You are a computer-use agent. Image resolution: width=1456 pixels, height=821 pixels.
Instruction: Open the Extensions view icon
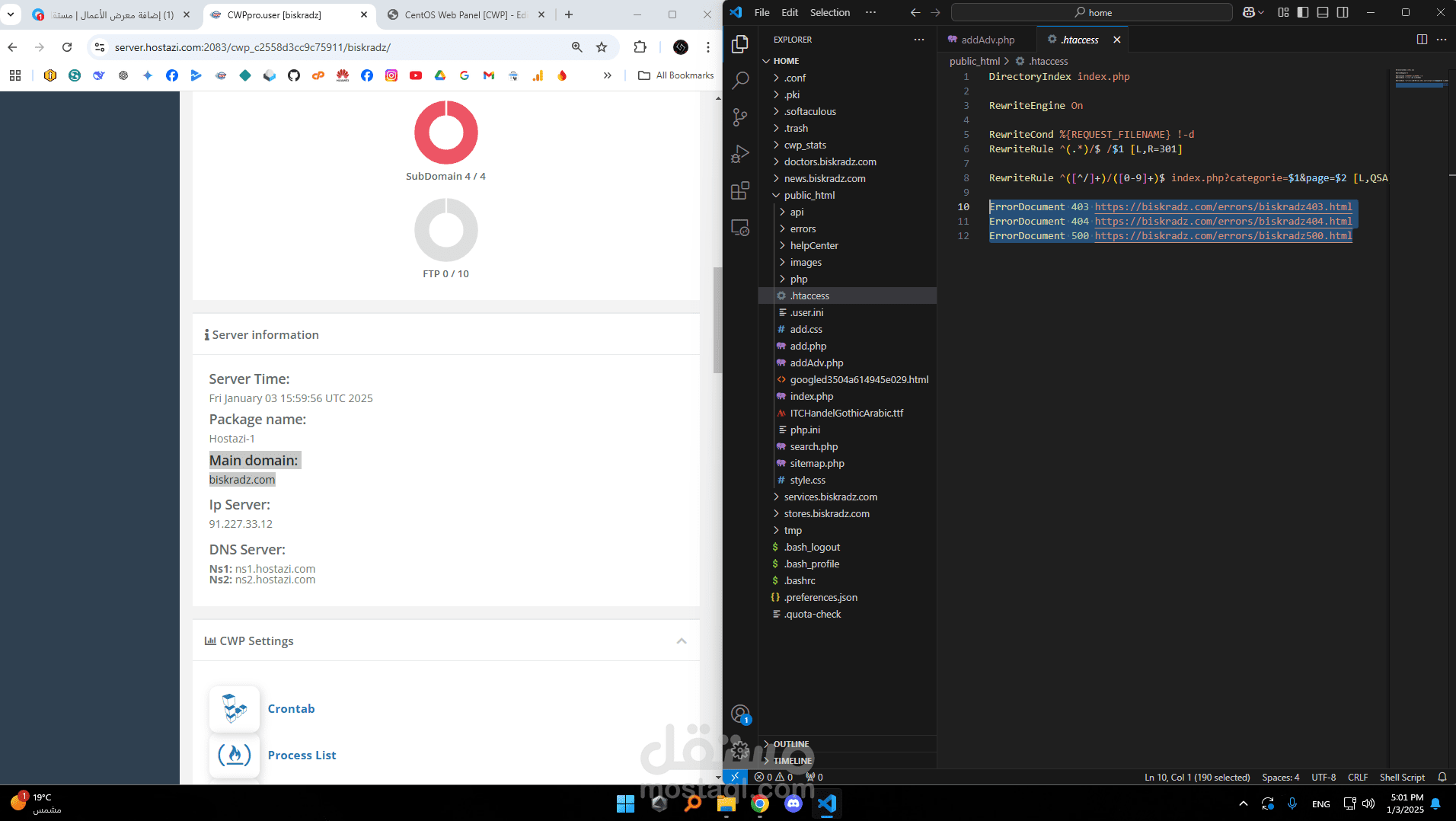pyautogui.click(x=739, y=190)
